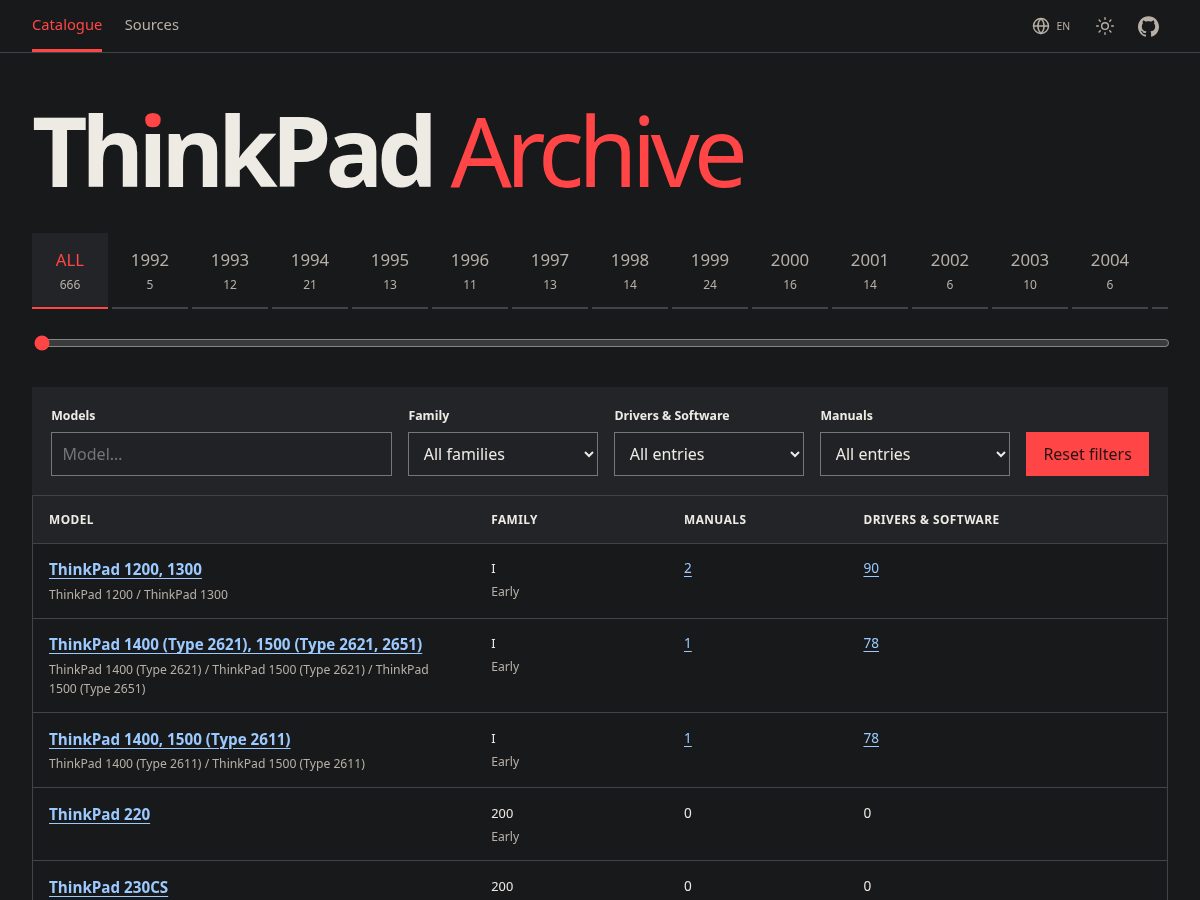The image size is (1200, 900).
Task: Open manuals count 1 for Type 2621 row
Action: 688,643
